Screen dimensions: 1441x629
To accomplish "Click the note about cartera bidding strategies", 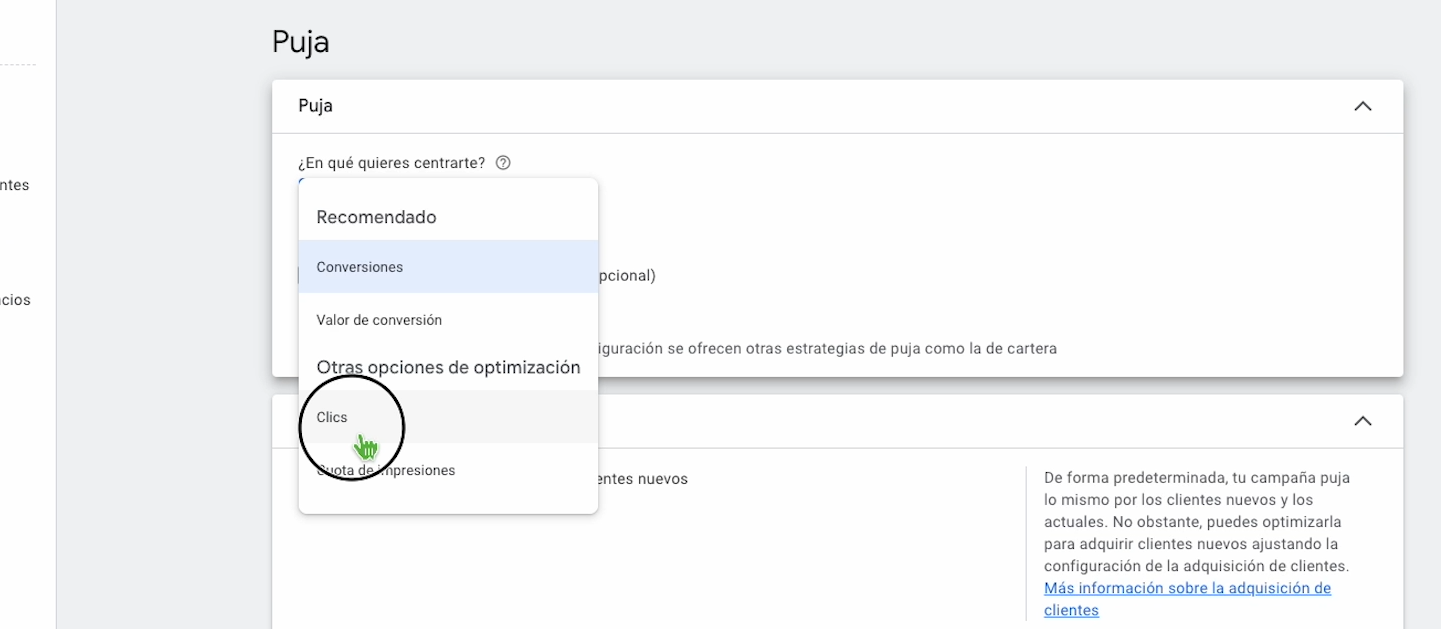I will coord(828,349).
